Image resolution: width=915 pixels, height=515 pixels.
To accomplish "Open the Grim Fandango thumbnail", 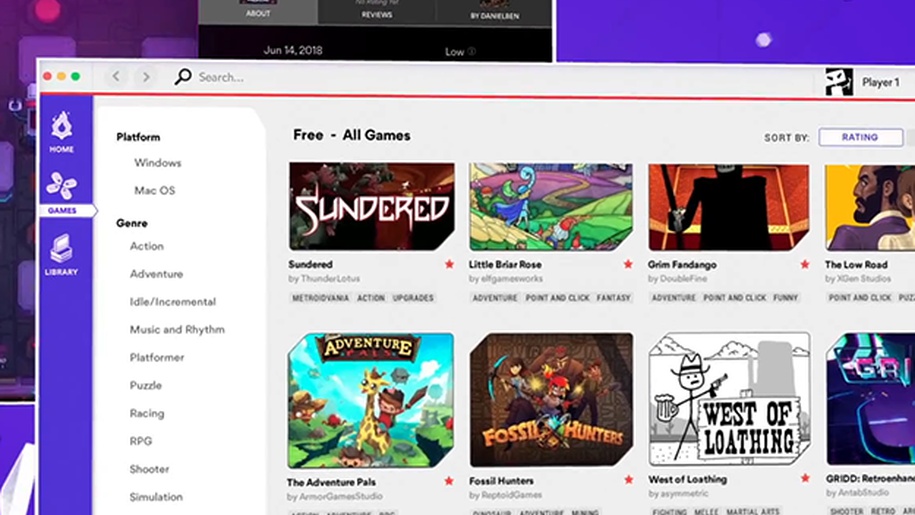I will (x=729, y=207).
